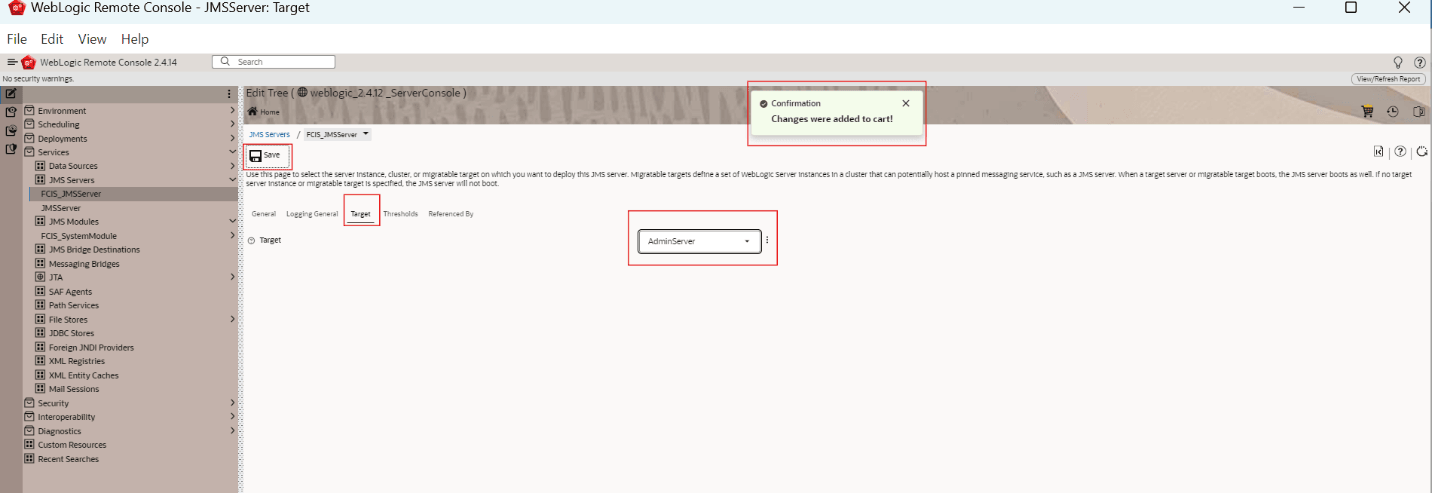
Task: Open Messaging Bridges node
Action: (x=84, y=264)
